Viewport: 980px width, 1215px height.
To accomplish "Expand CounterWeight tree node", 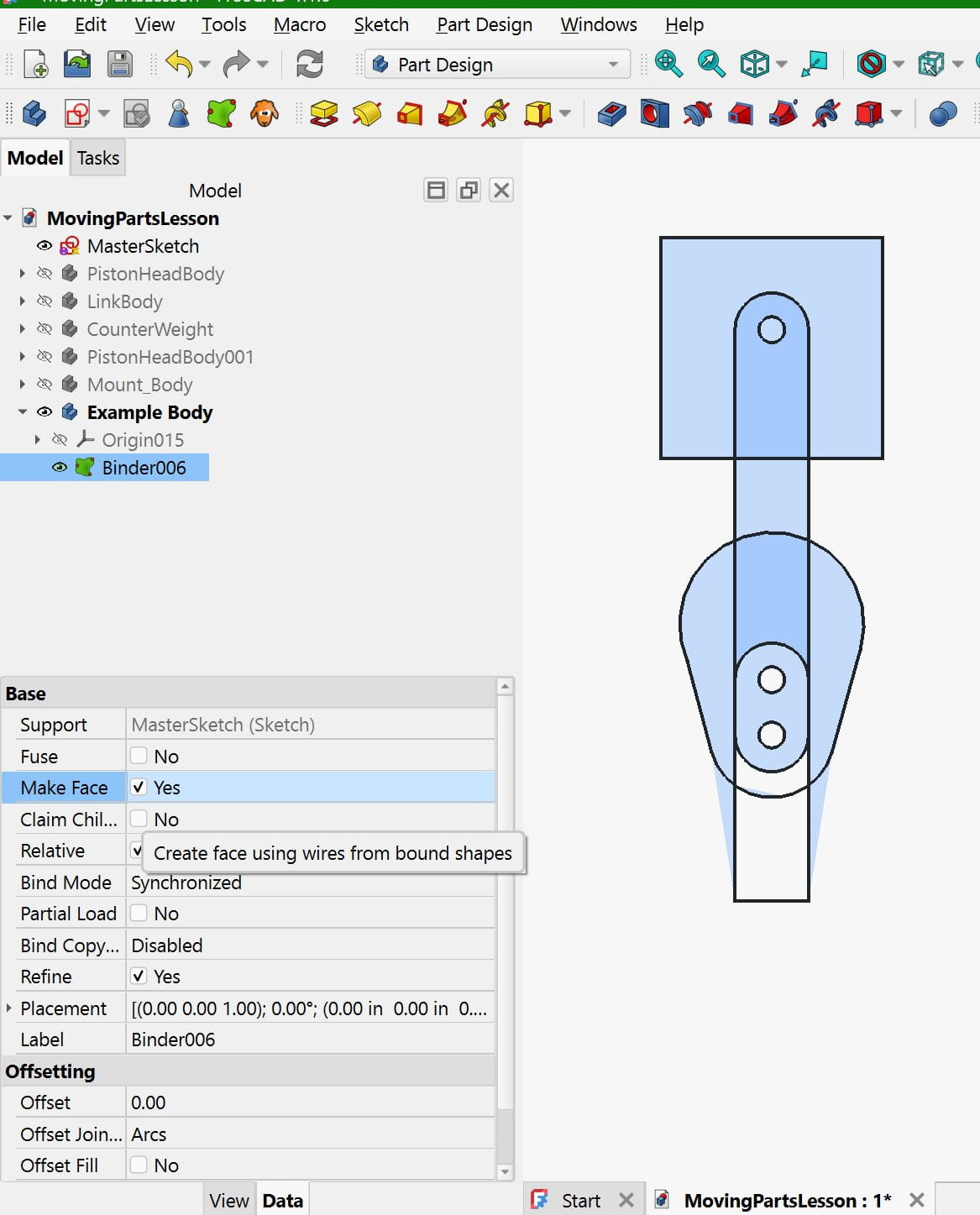I will pyautogui.click(x=23, y=329).
